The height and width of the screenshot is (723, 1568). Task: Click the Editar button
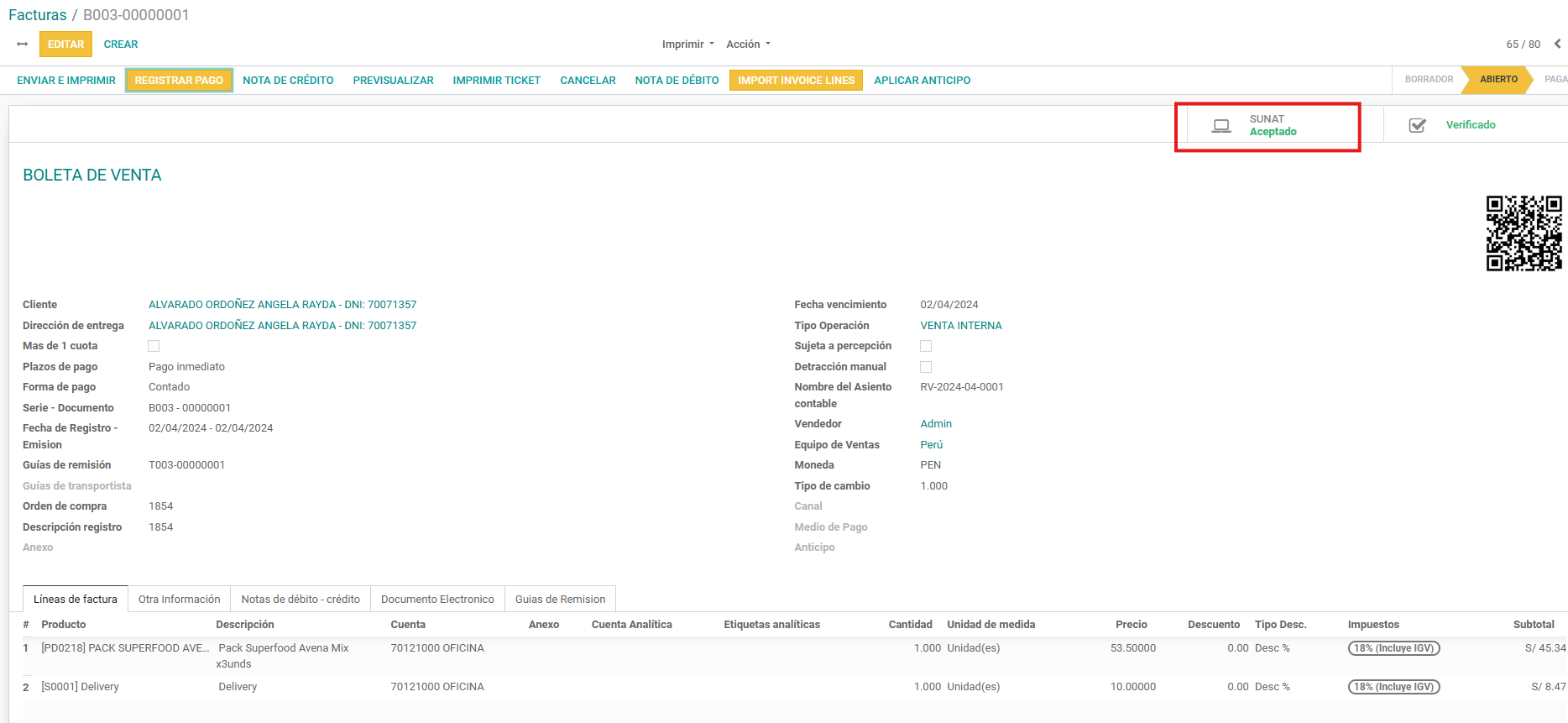pyautogui.click(x=65, y=45)
